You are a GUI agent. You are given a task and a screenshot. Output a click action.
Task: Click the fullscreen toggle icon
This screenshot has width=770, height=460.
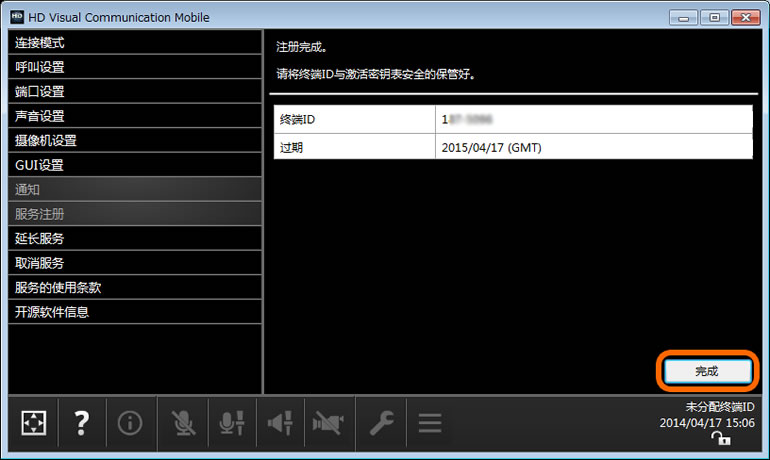34,423
